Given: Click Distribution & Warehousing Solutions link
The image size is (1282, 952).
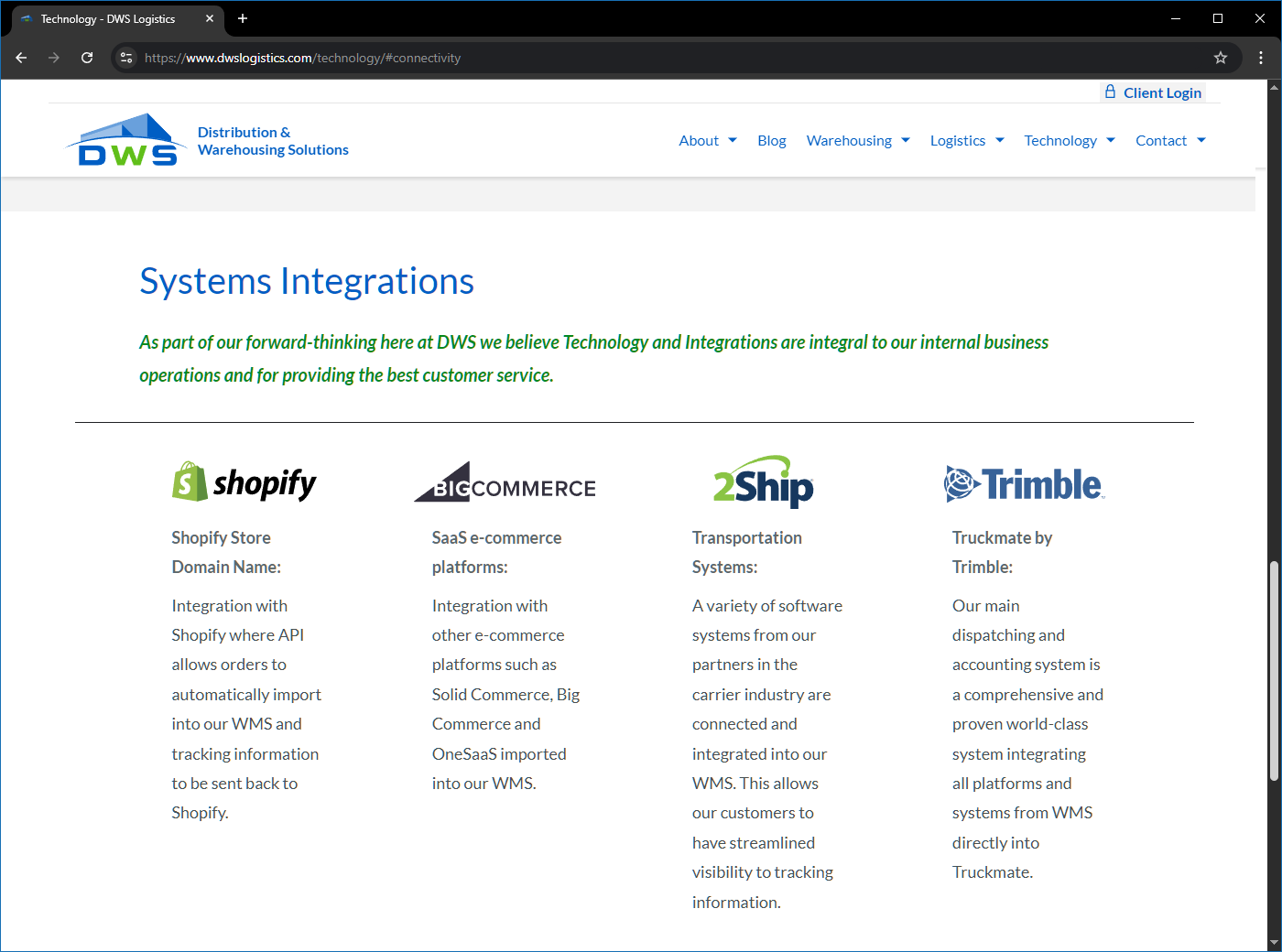Looking at the screenshot, I should pos(273,141).
